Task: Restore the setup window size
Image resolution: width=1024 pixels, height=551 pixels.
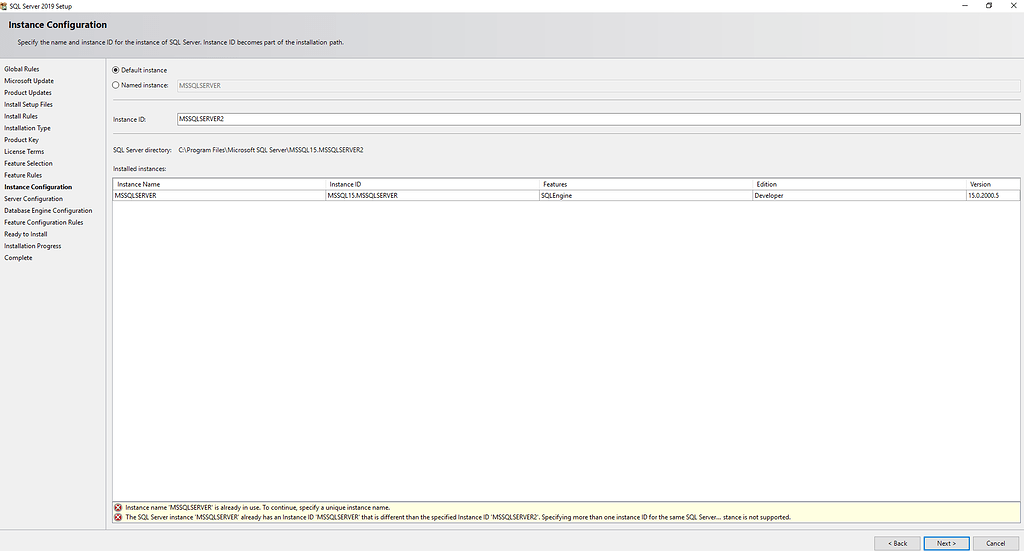Action: pyautogui.click(x=988, y=5)
